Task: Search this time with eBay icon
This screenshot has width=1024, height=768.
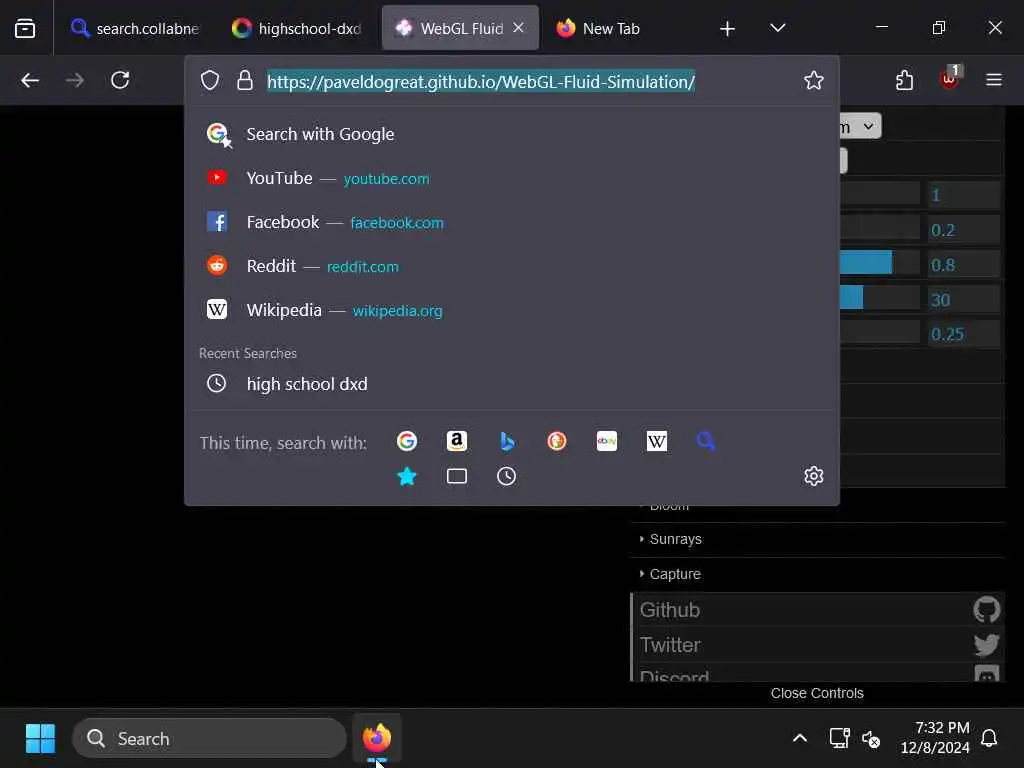Action: point(607,441)
